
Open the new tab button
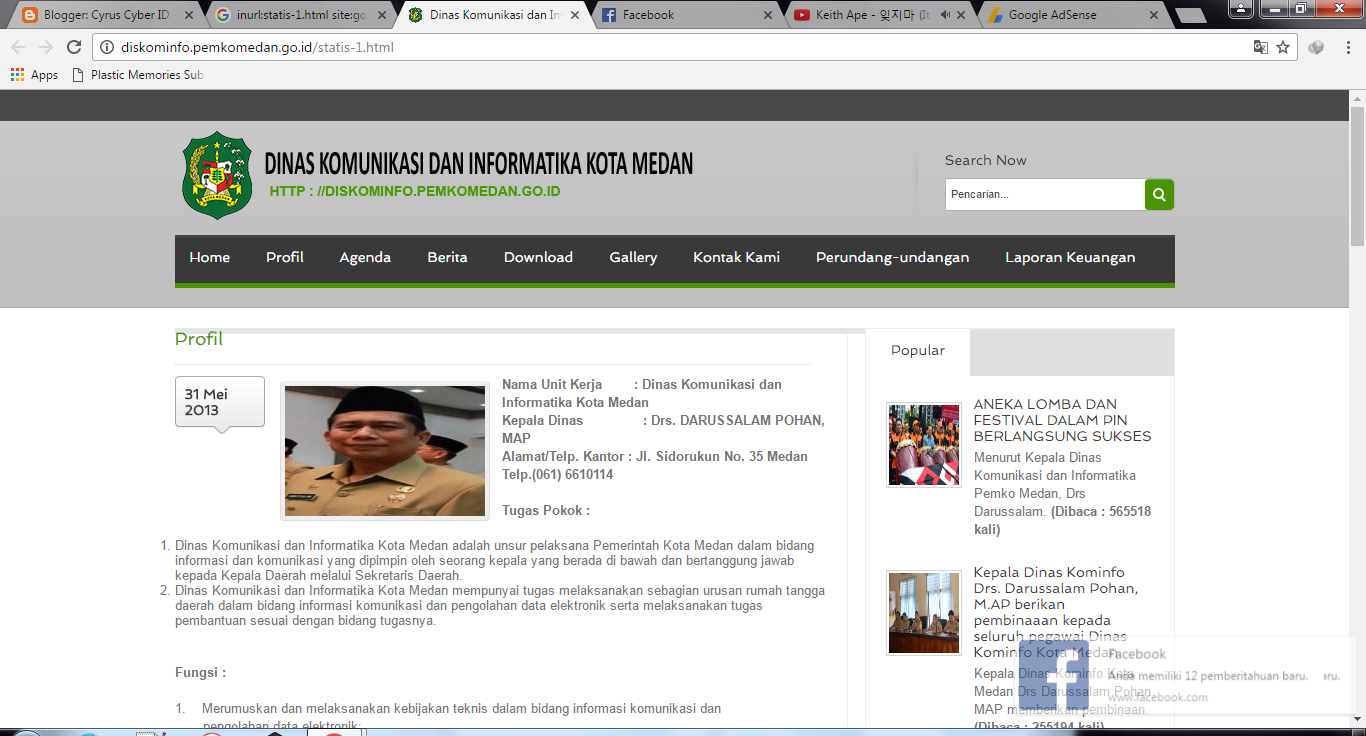tap(1190, 16)
